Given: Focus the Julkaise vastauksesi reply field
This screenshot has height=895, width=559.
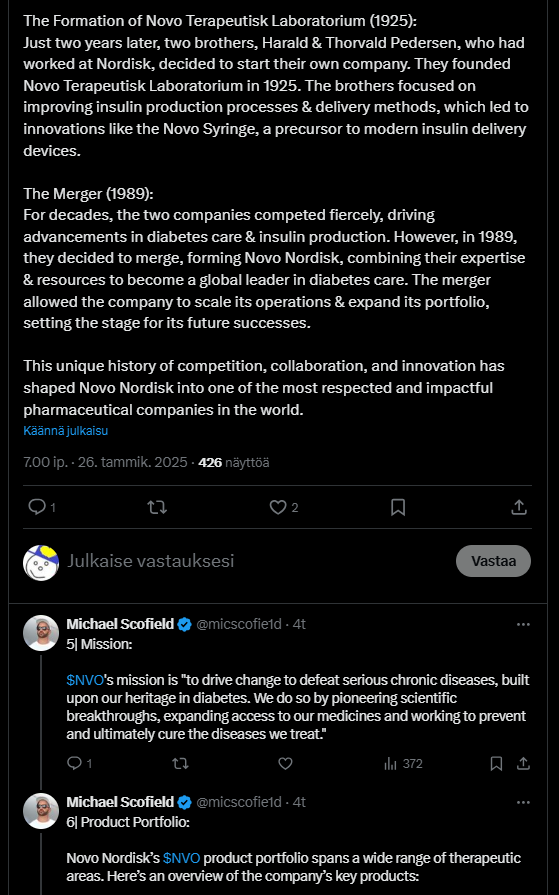Looking at the screenshot, I should pos(257,561).
